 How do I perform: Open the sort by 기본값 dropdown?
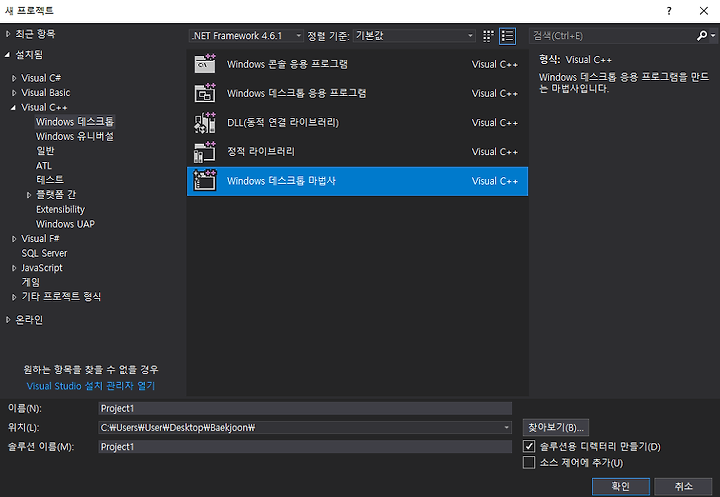tap(414, 35)
